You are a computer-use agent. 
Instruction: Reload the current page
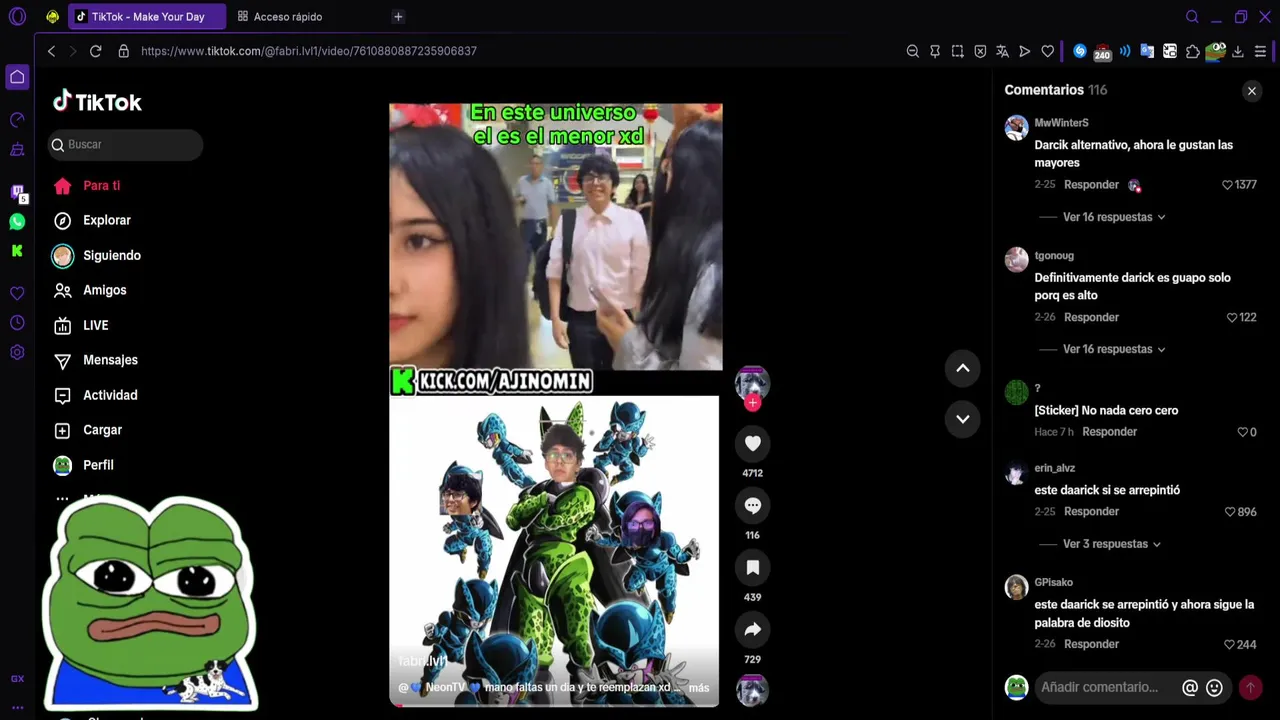point(95,51)
